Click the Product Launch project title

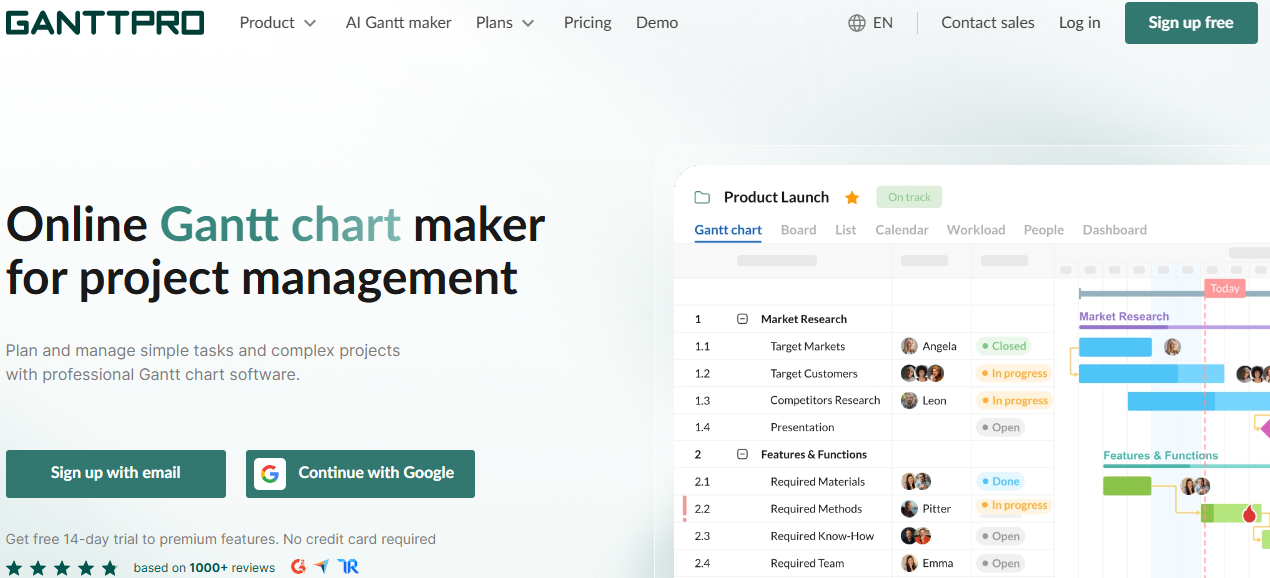pos(776,197)
